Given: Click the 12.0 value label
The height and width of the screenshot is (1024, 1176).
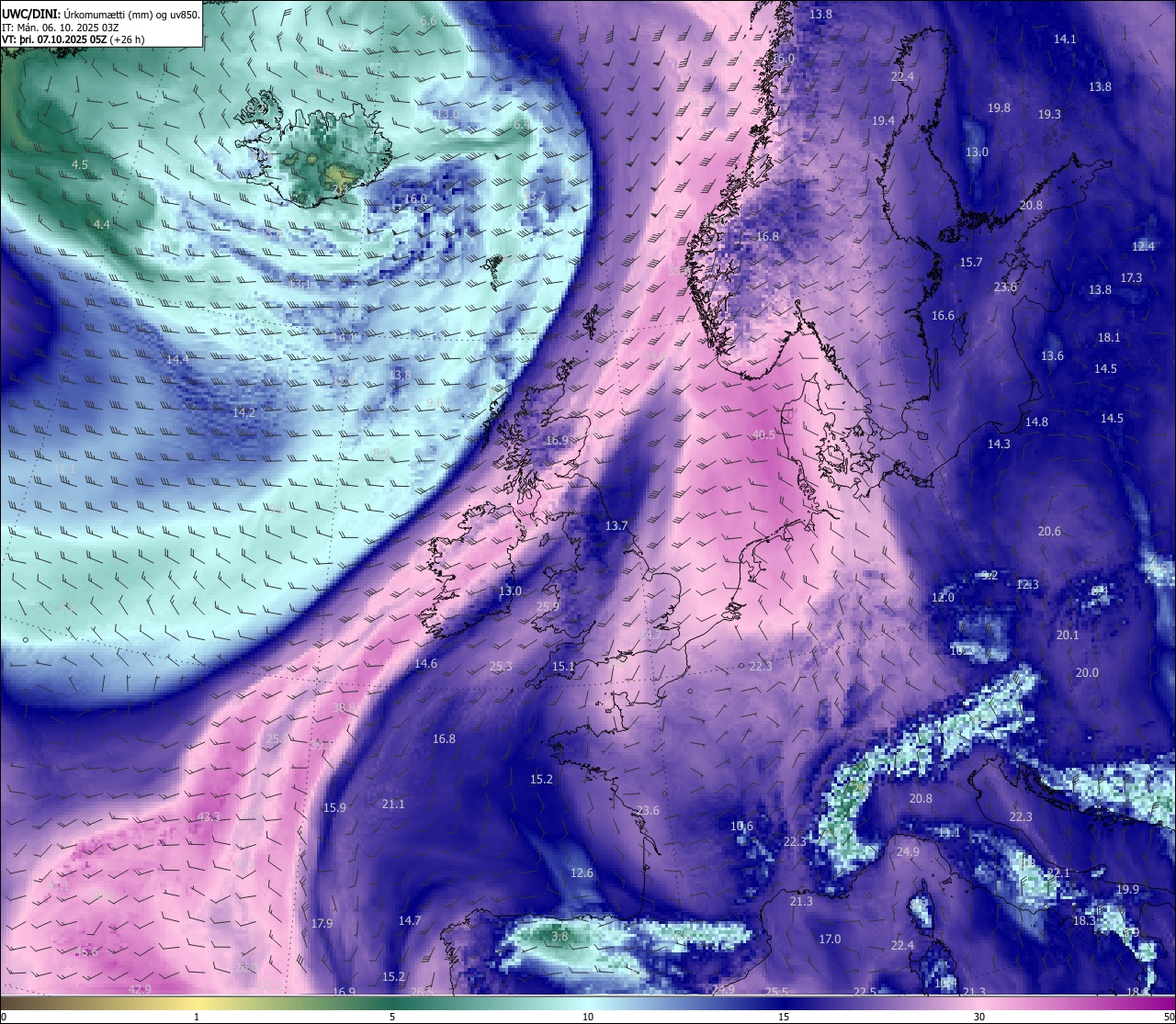Looking at the screenshot, I should [943, 597].
